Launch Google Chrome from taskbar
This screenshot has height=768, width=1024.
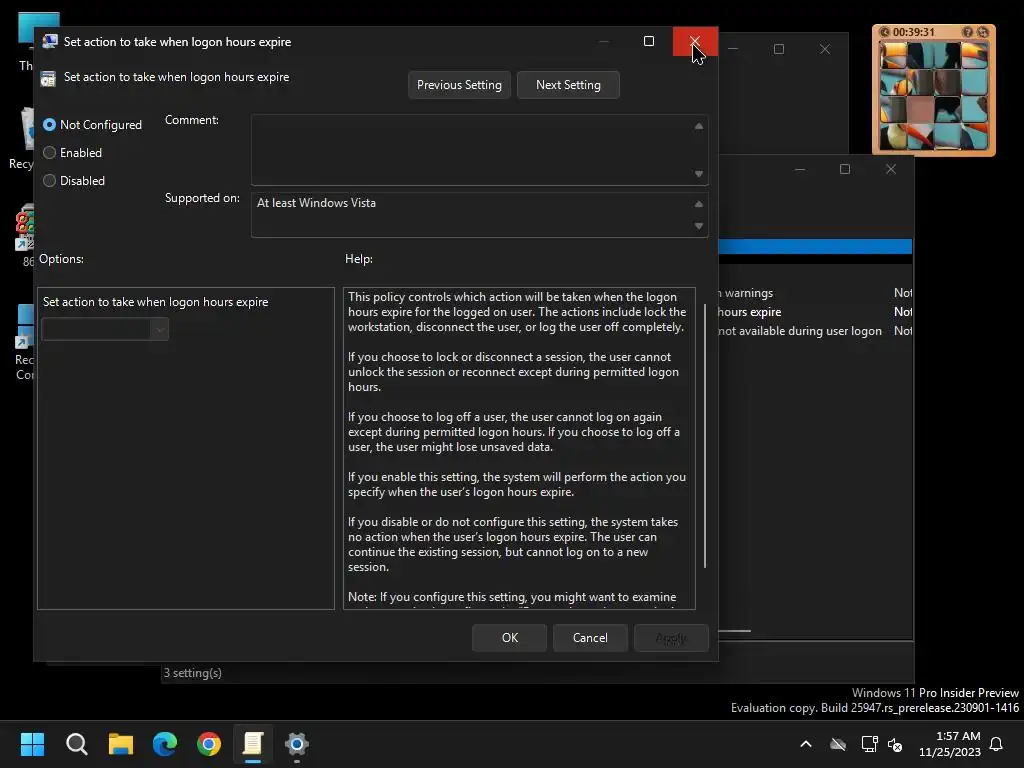pos(209,744)
